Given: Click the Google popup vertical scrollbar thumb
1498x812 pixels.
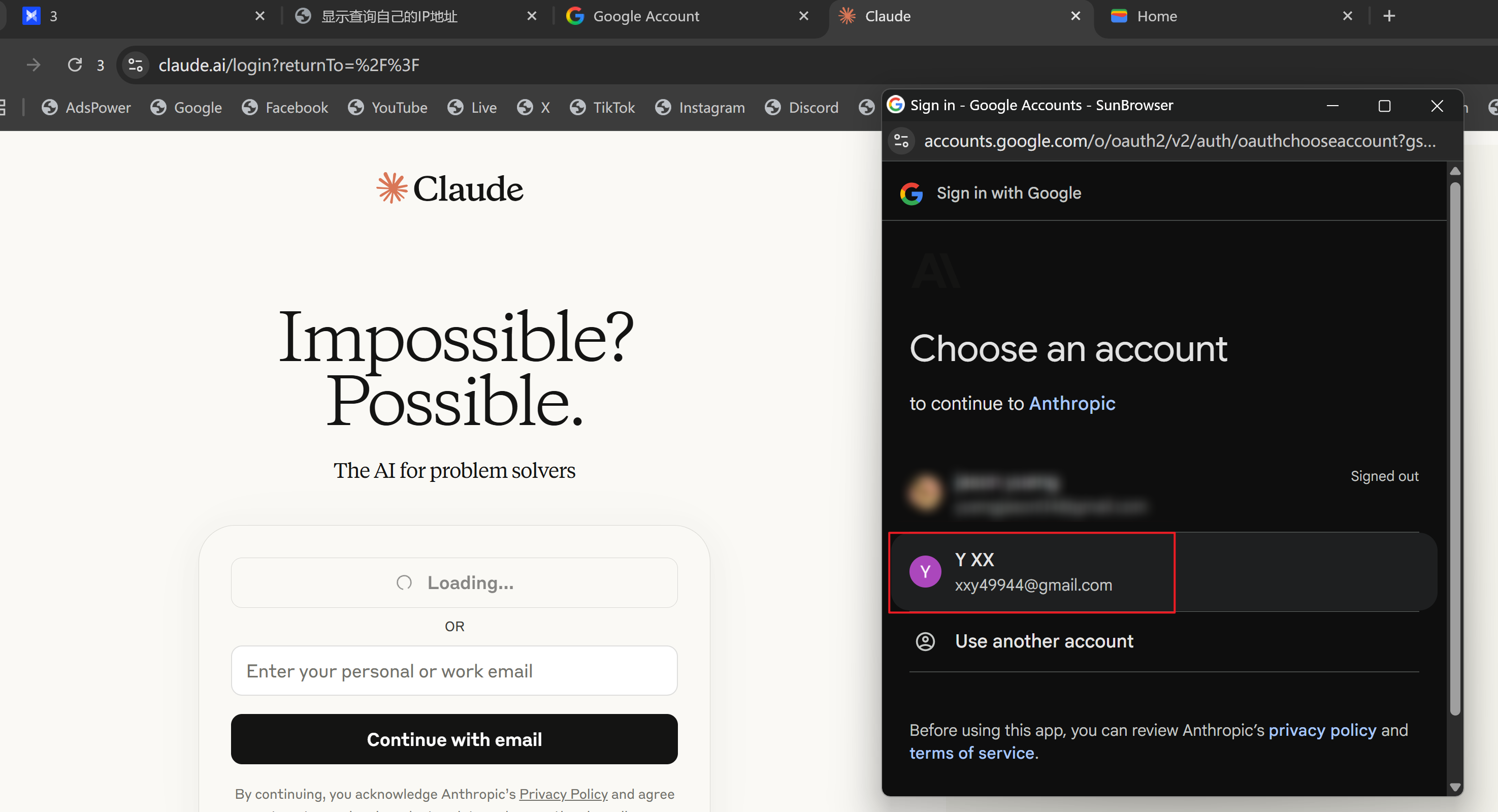Looking at the screenshot, I should click(1455, 448).
